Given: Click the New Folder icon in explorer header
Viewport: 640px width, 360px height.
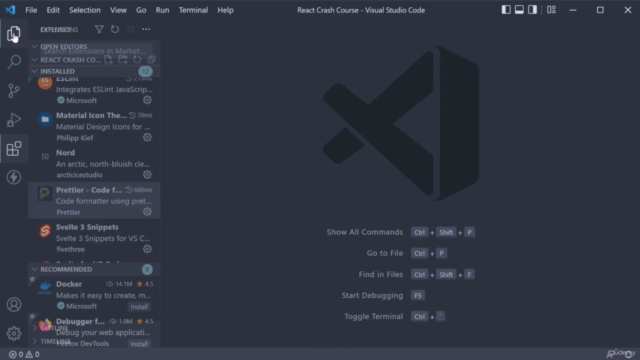Looking at the screenshot, I should point(122,60).
